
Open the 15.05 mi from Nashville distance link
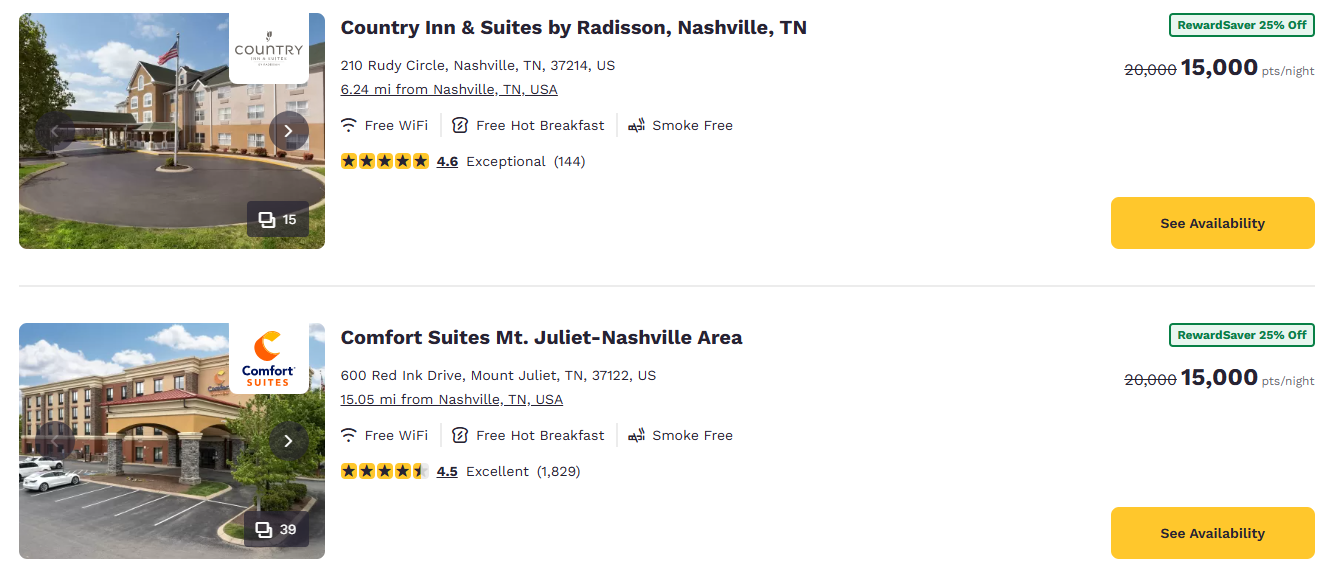(452, 399)
